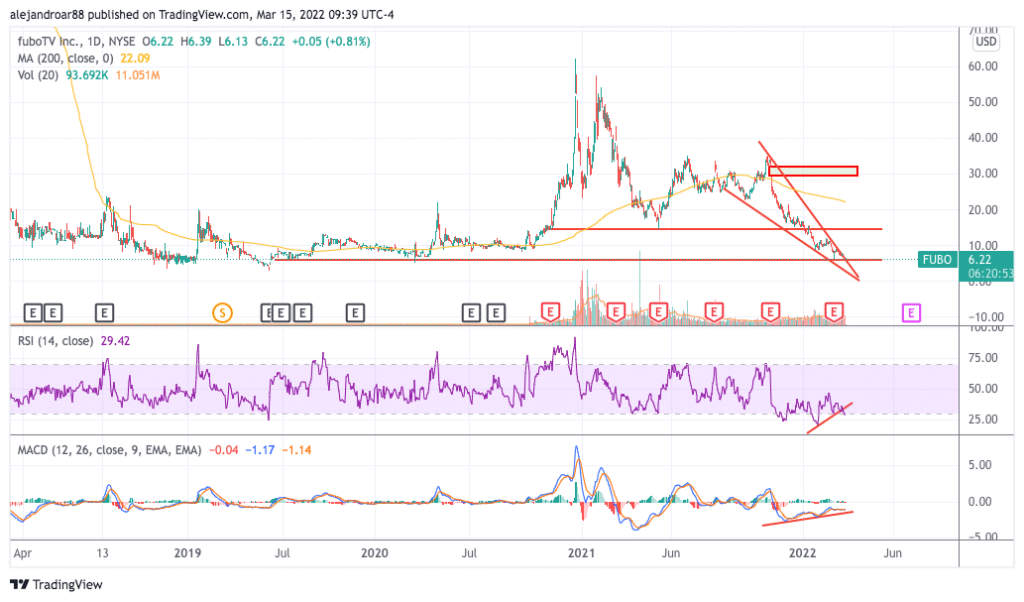Click the Vol (20) indicator legend
This screenshot has height=602, width=1024.
(x=38, y=75)
